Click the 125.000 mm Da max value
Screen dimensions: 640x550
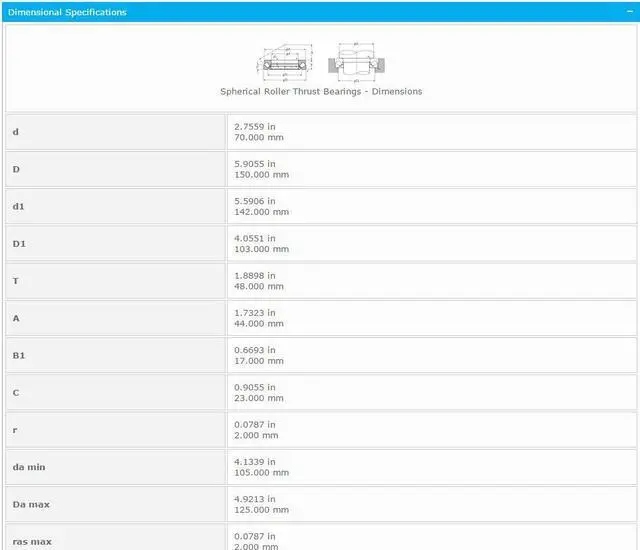[x=261, y=510]
